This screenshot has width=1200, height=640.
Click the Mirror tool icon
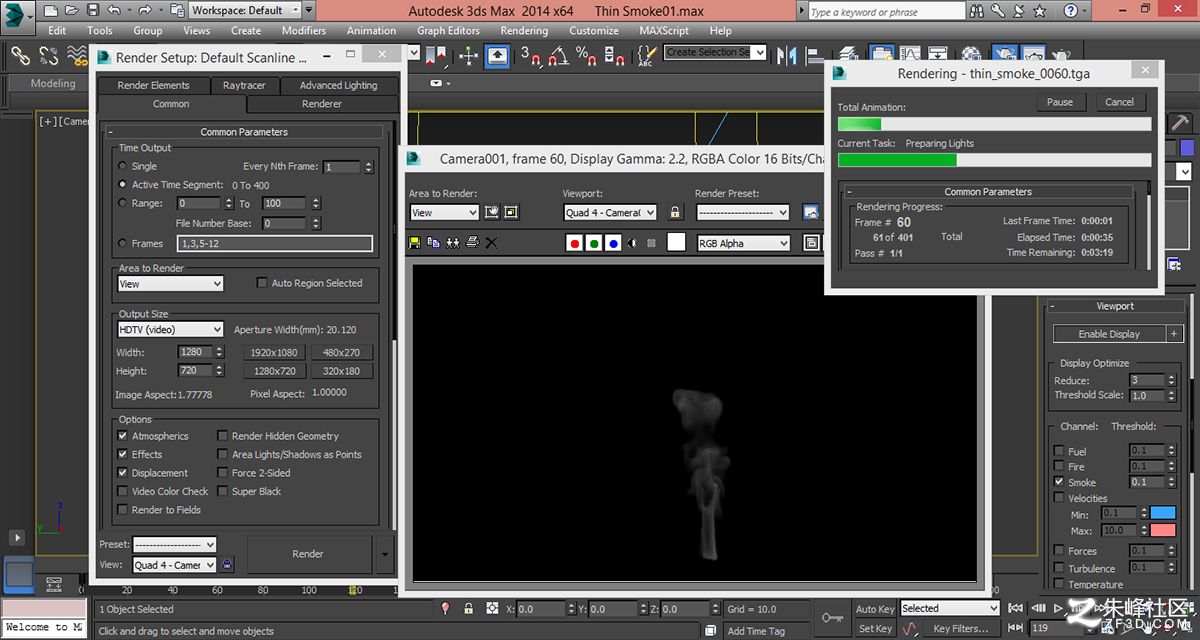(785, 54)
